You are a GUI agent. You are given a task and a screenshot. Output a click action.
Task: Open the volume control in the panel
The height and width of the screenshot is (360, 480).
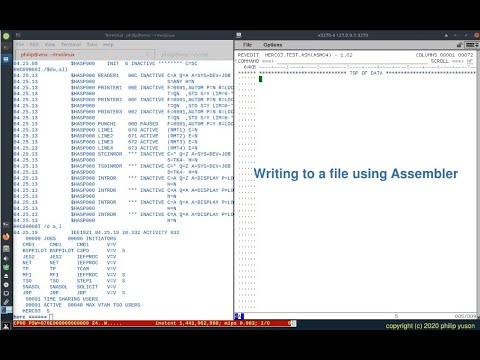(6, 258)
